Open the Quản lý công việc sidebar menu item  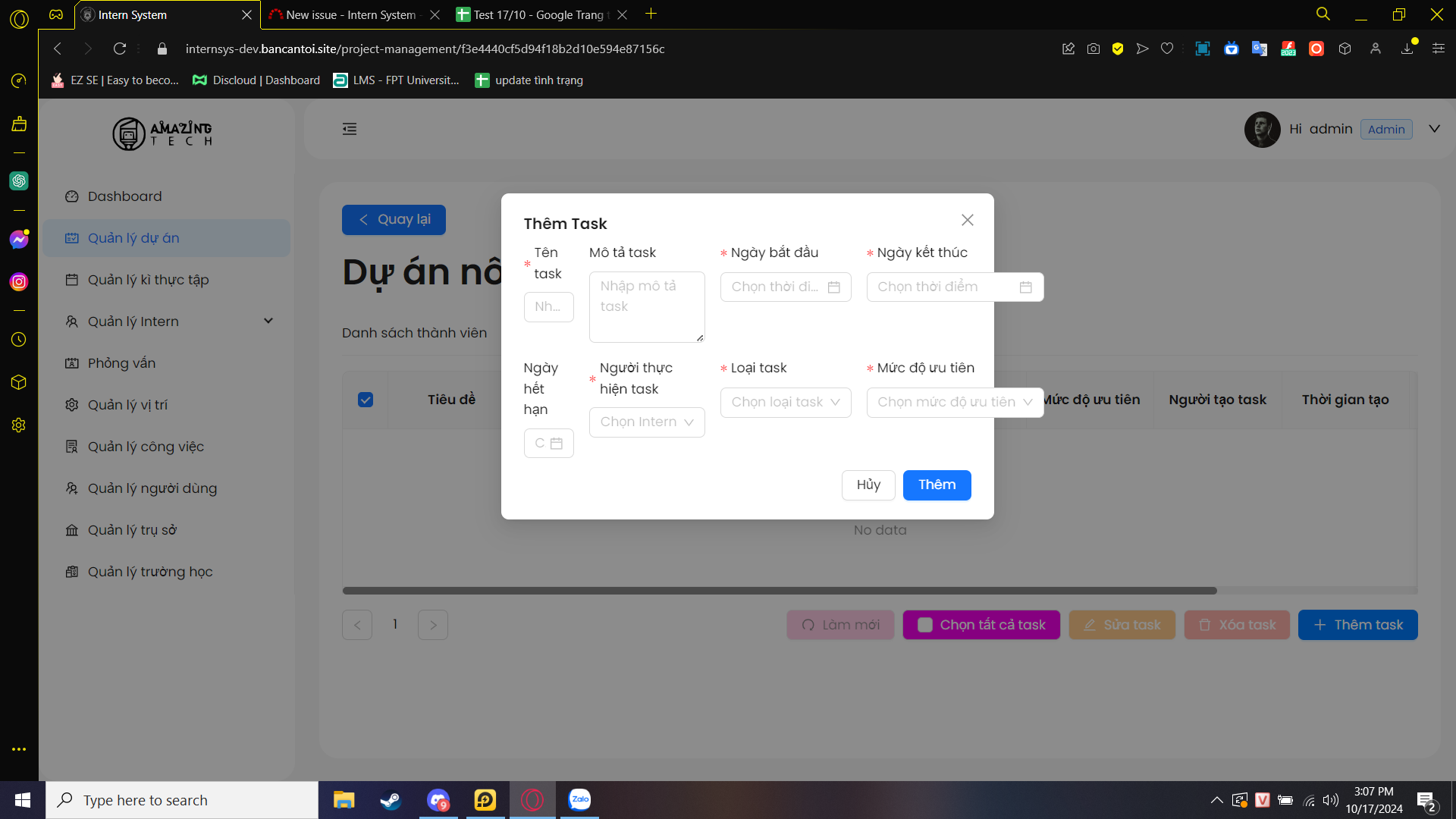(146, 447)
